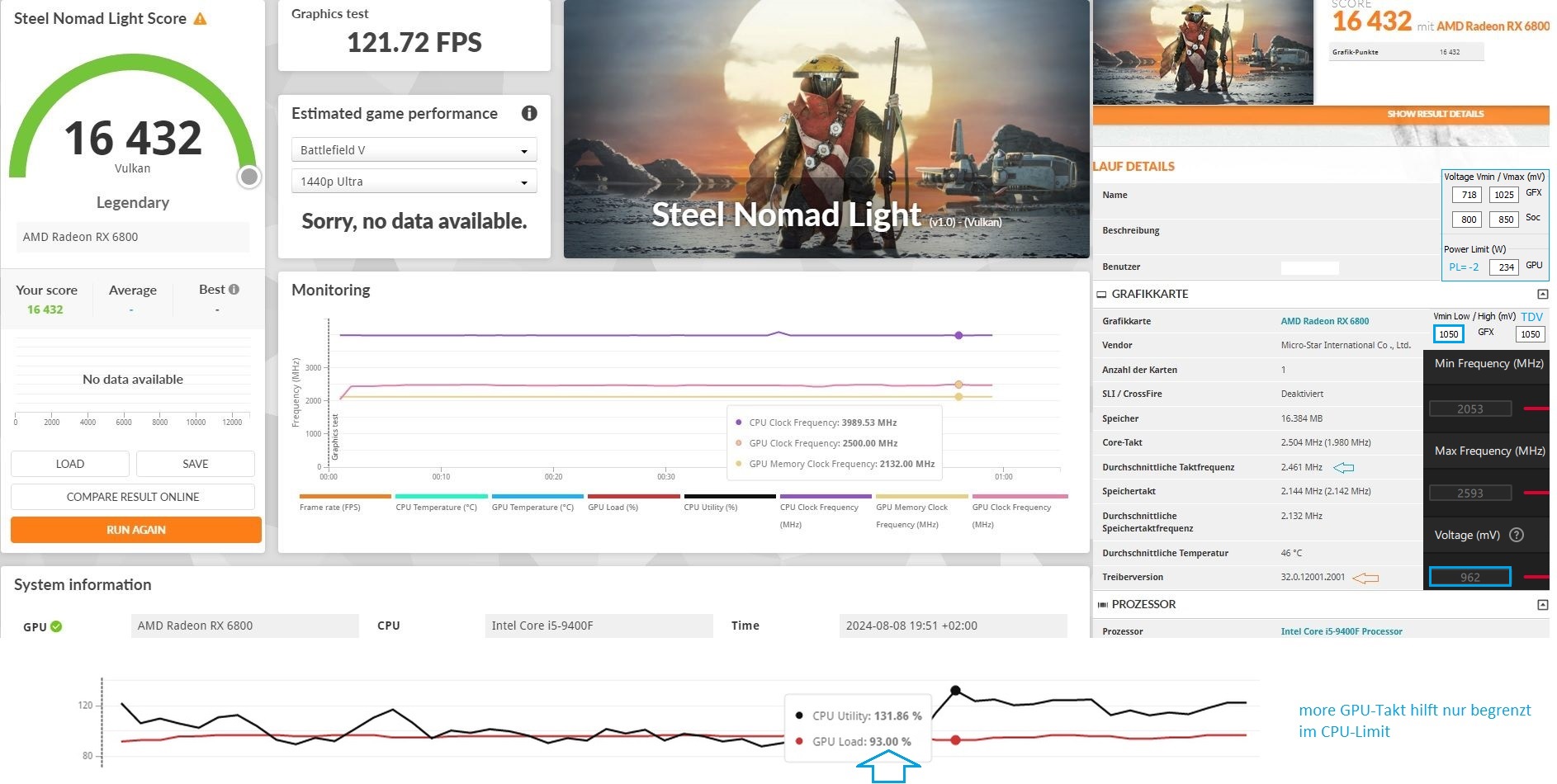The image size is (1557, 784).
Task: Click the 121.72 FPS graphics test value
Action: tap(414, 42)
